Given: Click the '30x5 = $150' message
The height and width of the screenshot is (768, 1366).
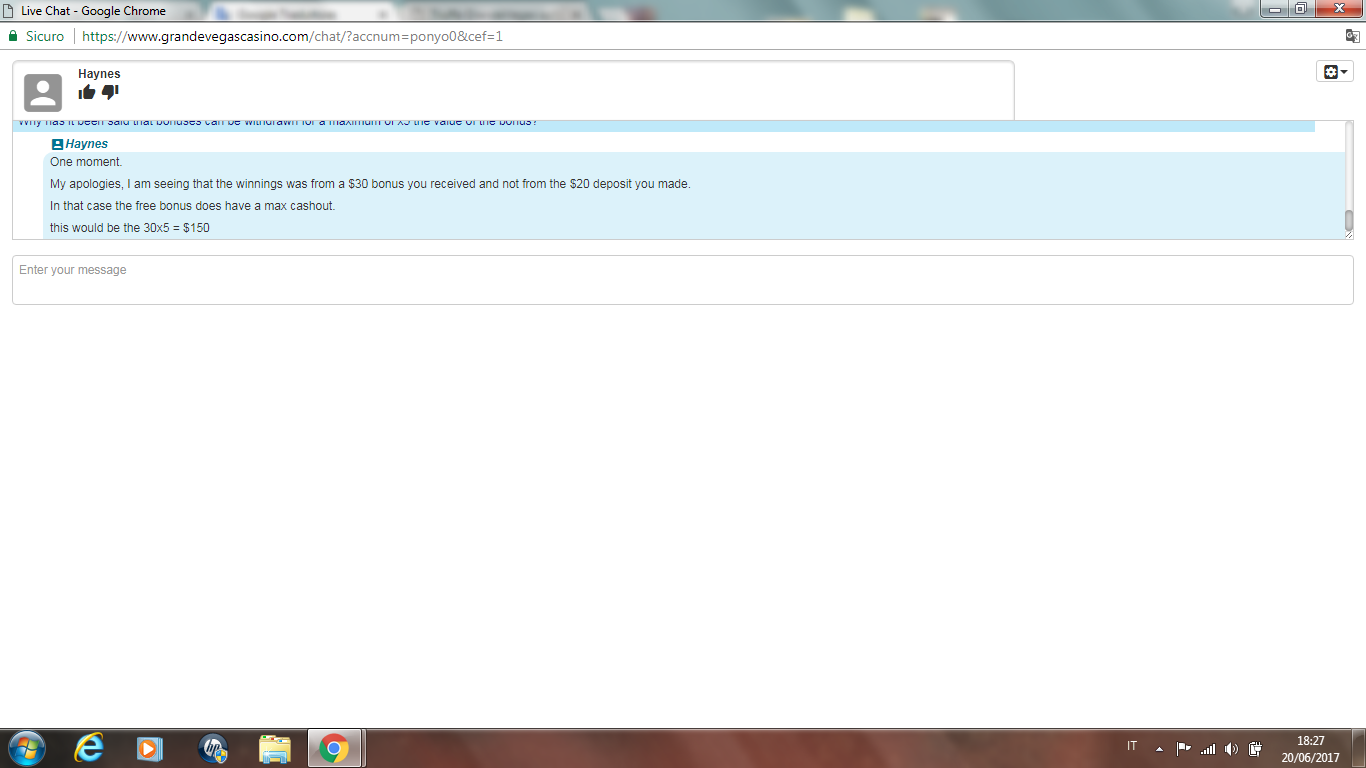Looking at the screenshot, I should [x=130, y=228].
